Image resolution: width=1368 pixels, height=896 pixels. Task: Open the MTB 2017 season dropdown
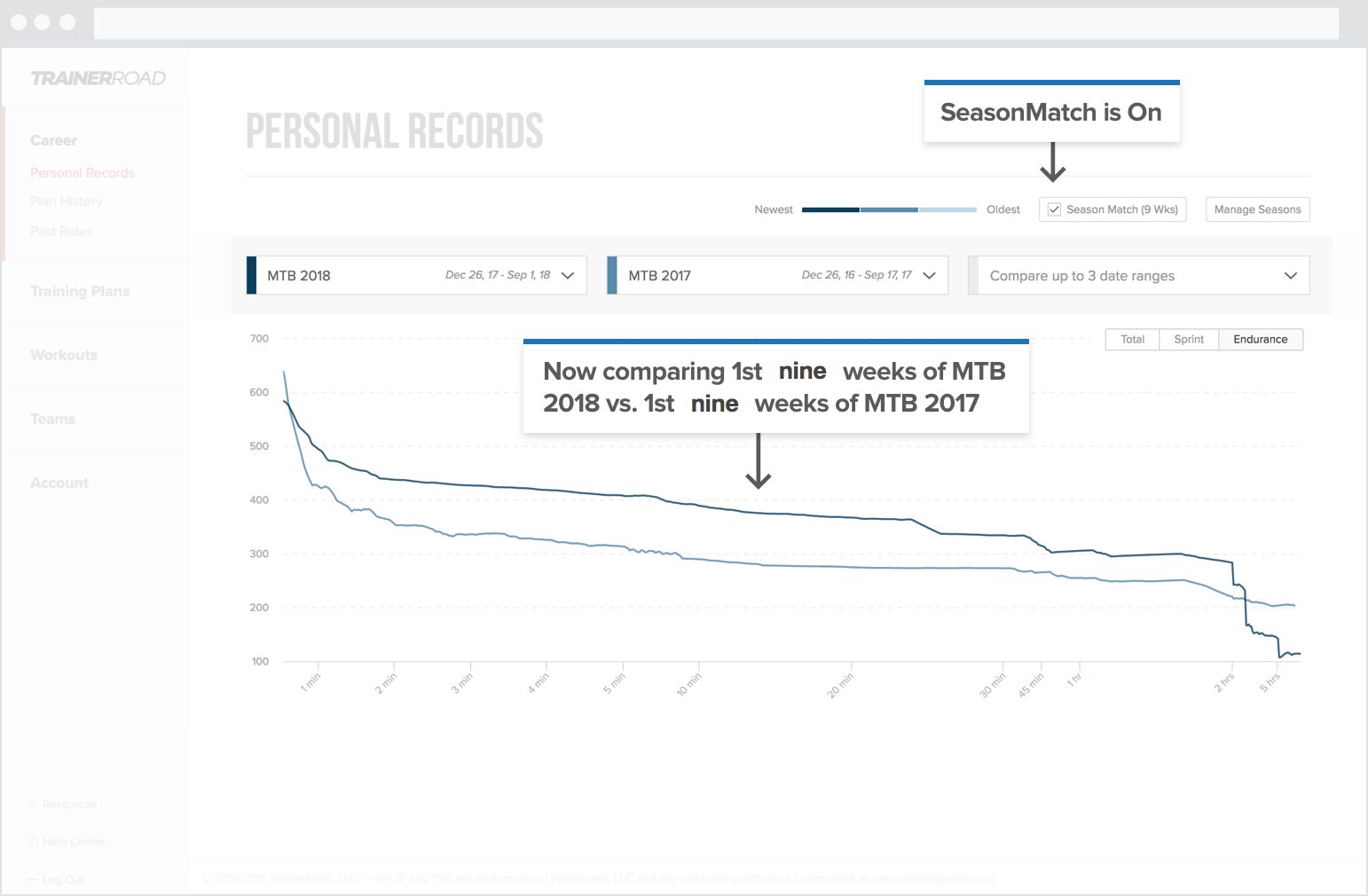coord(777,275)
